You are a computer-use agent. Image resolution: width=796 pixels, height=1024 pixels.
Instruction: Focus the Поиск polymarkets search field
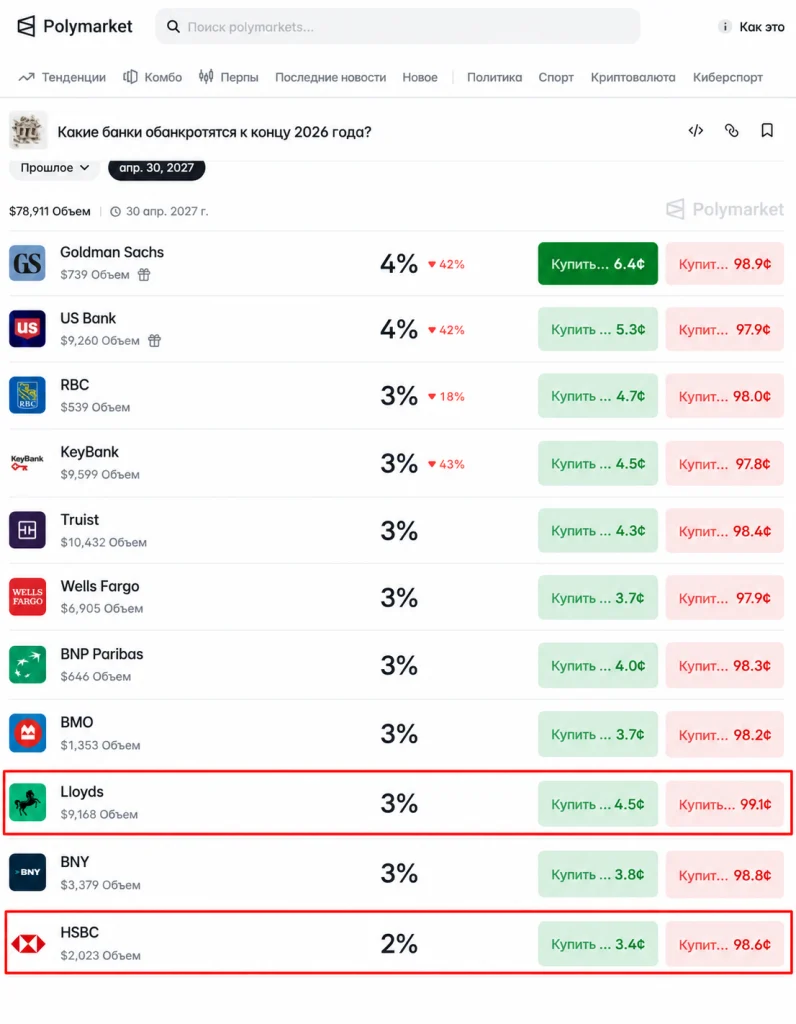398,27
